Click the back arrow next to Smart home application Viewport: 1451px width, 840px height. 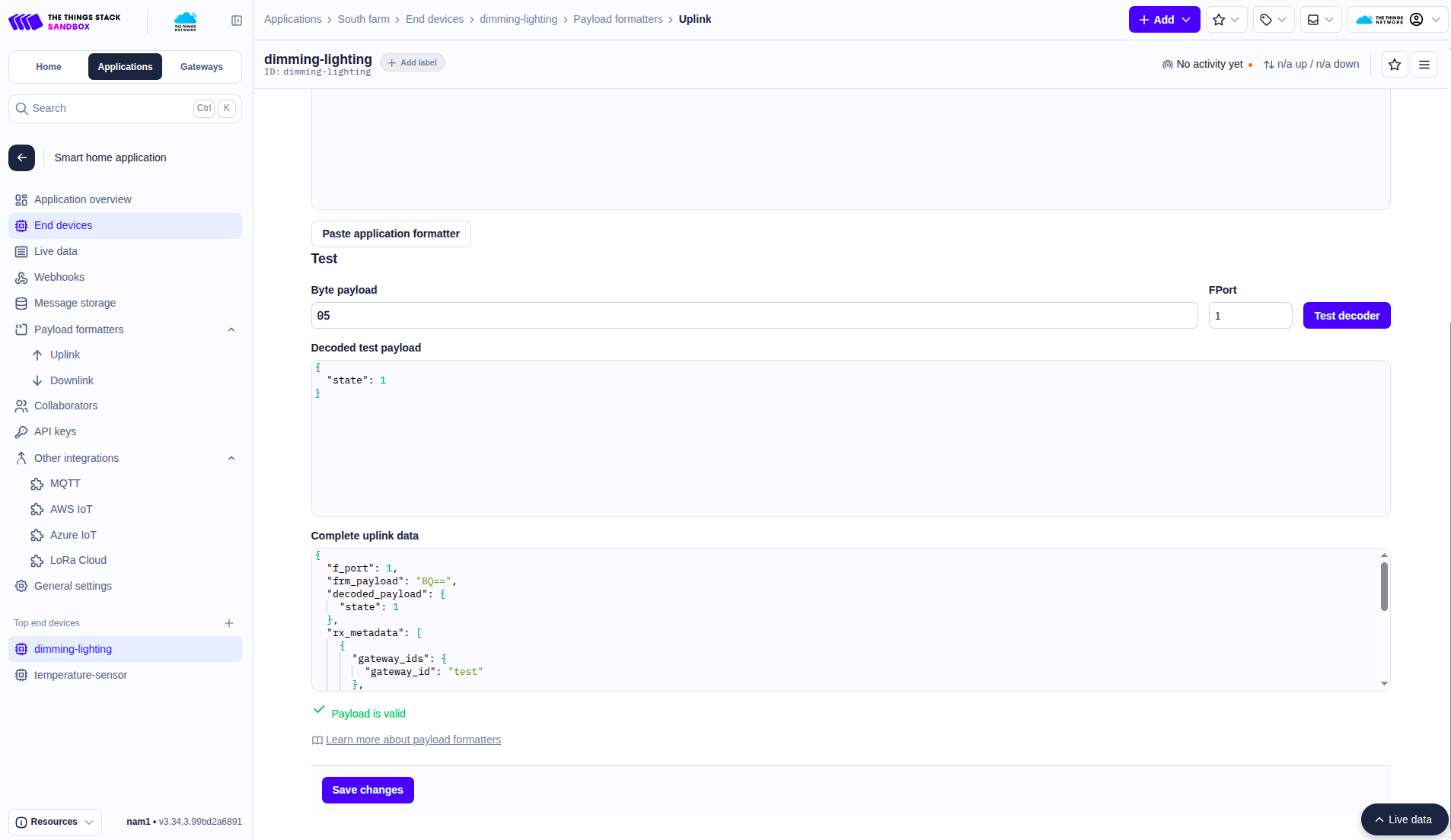pyautogui.click(x=22, y=157)
